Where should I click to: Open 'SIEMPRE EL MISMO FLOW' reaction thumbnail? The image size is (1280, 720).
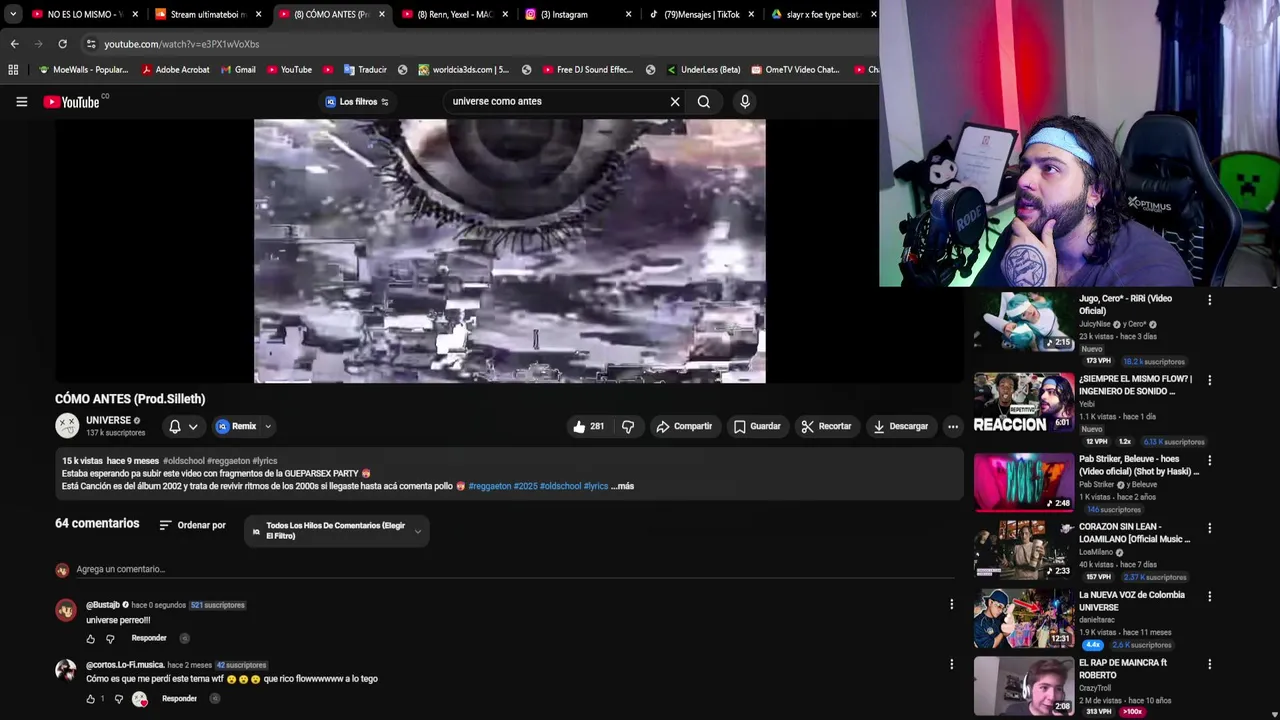coord(1024,402)
